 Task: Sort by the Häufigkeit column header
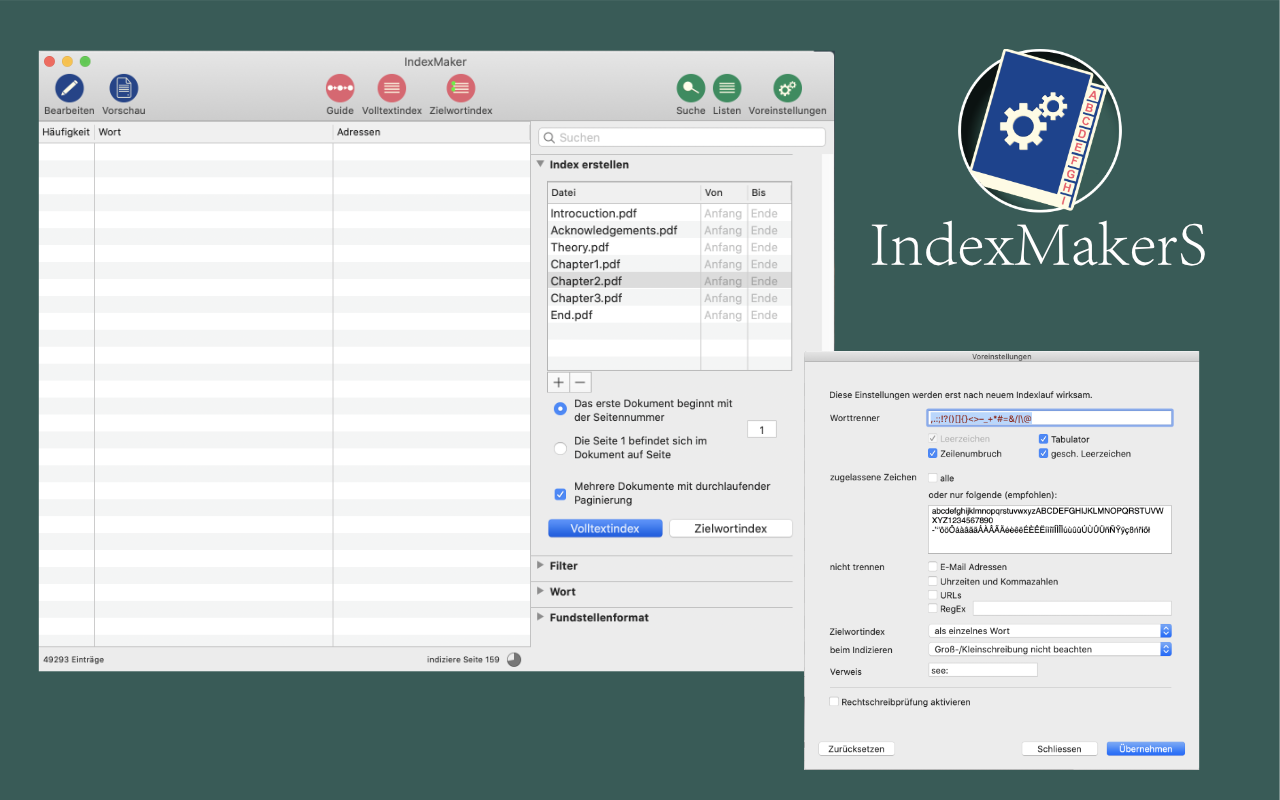(66, 132)
